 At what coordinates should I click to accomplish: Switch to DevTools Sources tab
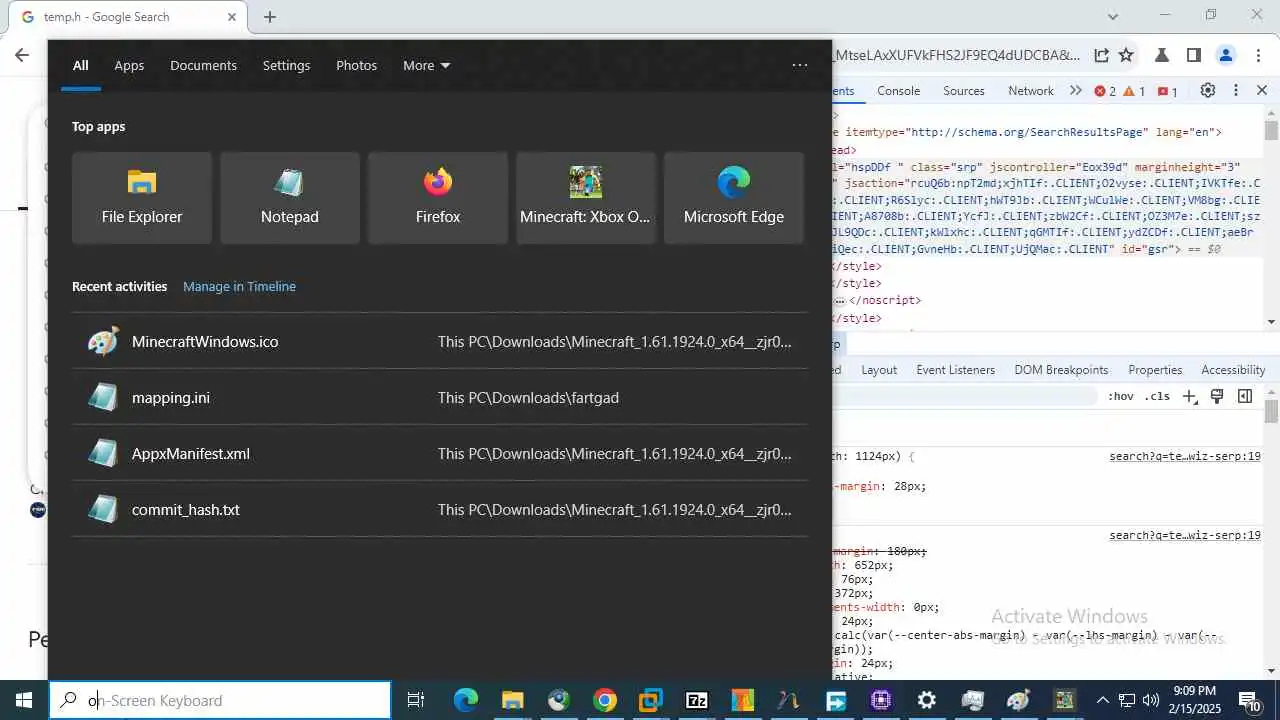(964, 91)
